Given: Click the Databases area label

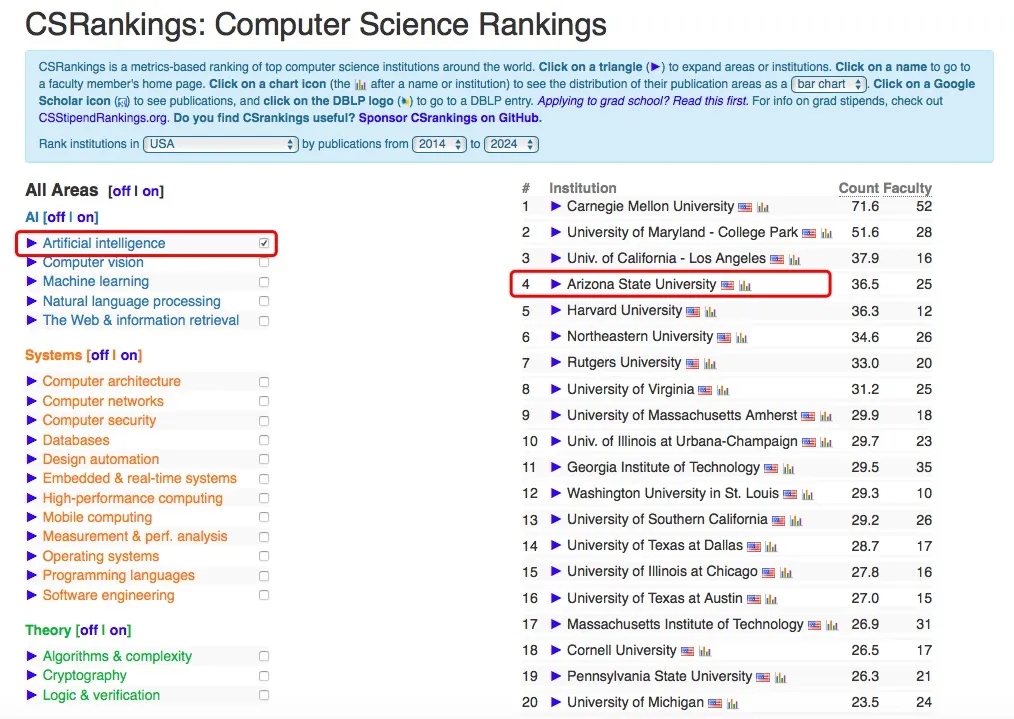Looking at the screenshot, I should click(x=76, y=440).
